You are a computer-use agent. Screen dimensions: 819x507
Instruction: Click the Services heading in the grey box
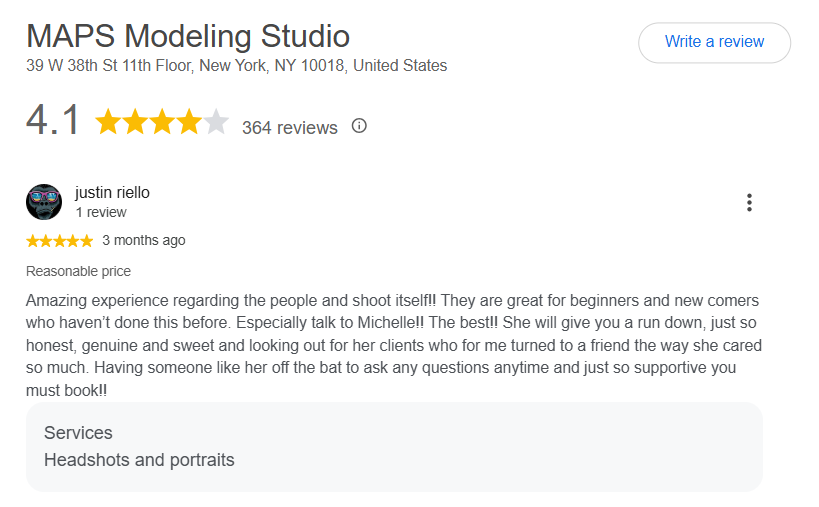[78, 433]
